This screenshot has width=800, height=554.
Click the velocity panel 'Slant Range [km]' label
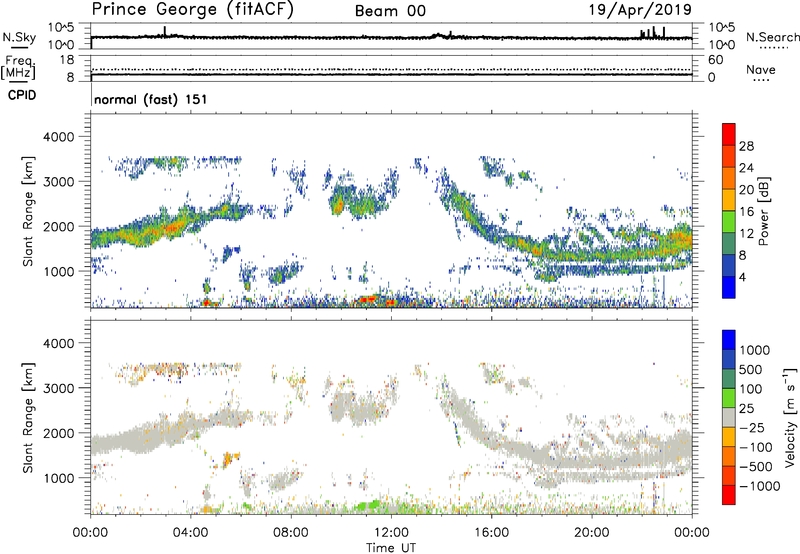(x=28, y=417)
